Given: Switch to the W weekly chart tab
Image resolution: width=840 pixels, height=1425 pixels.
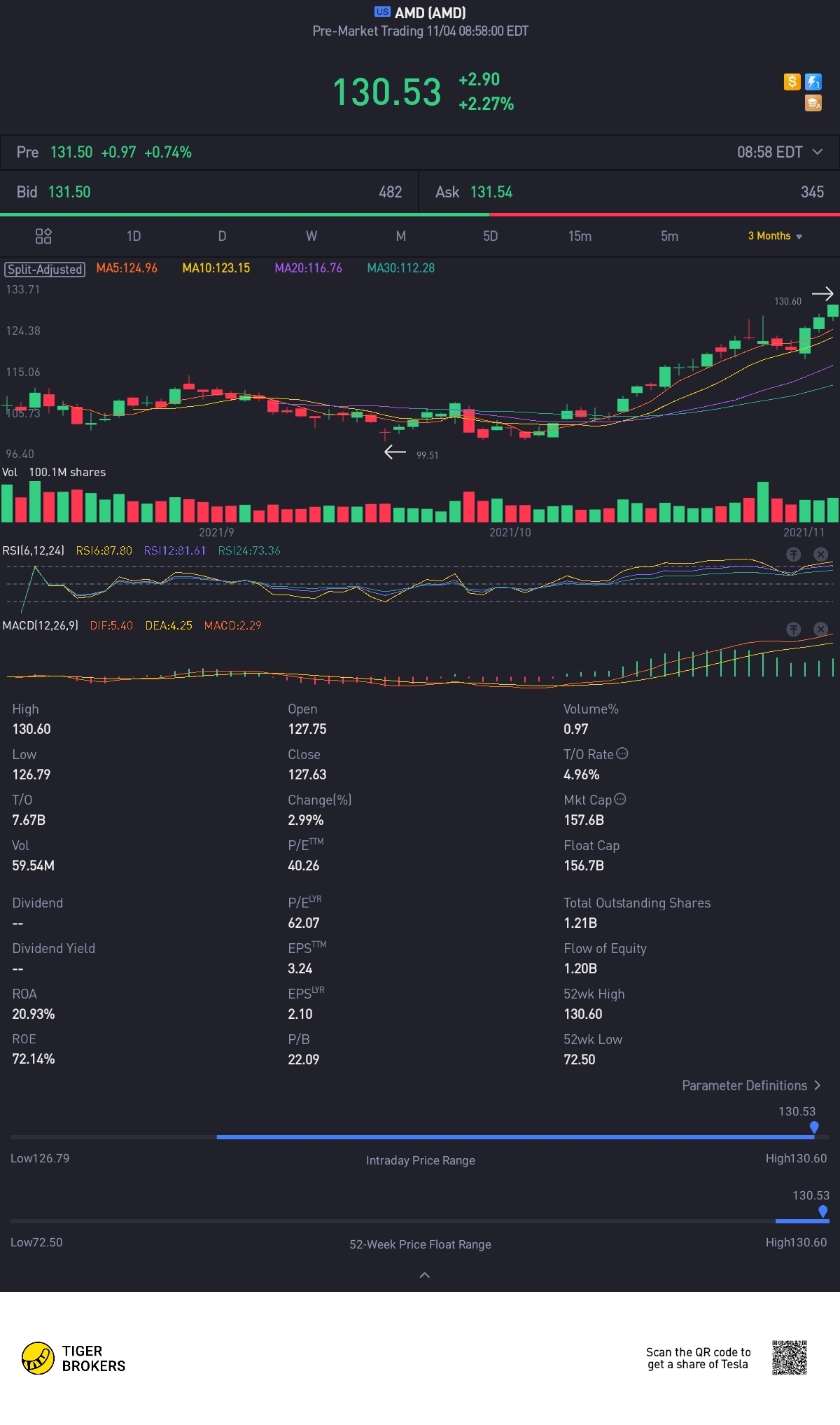Looking at the screenshot, I should pos(311,236).
